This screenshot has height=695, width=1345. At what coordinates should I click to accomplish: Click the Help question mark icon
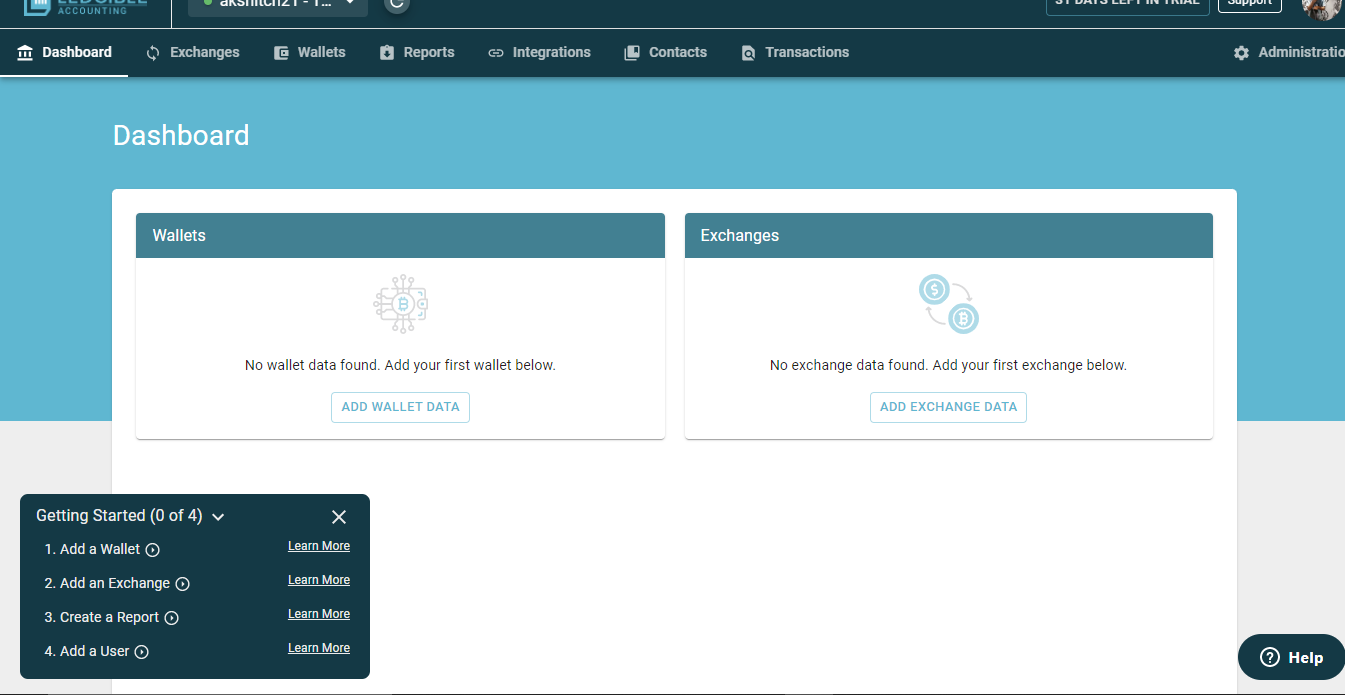(x=1270, y=657)
